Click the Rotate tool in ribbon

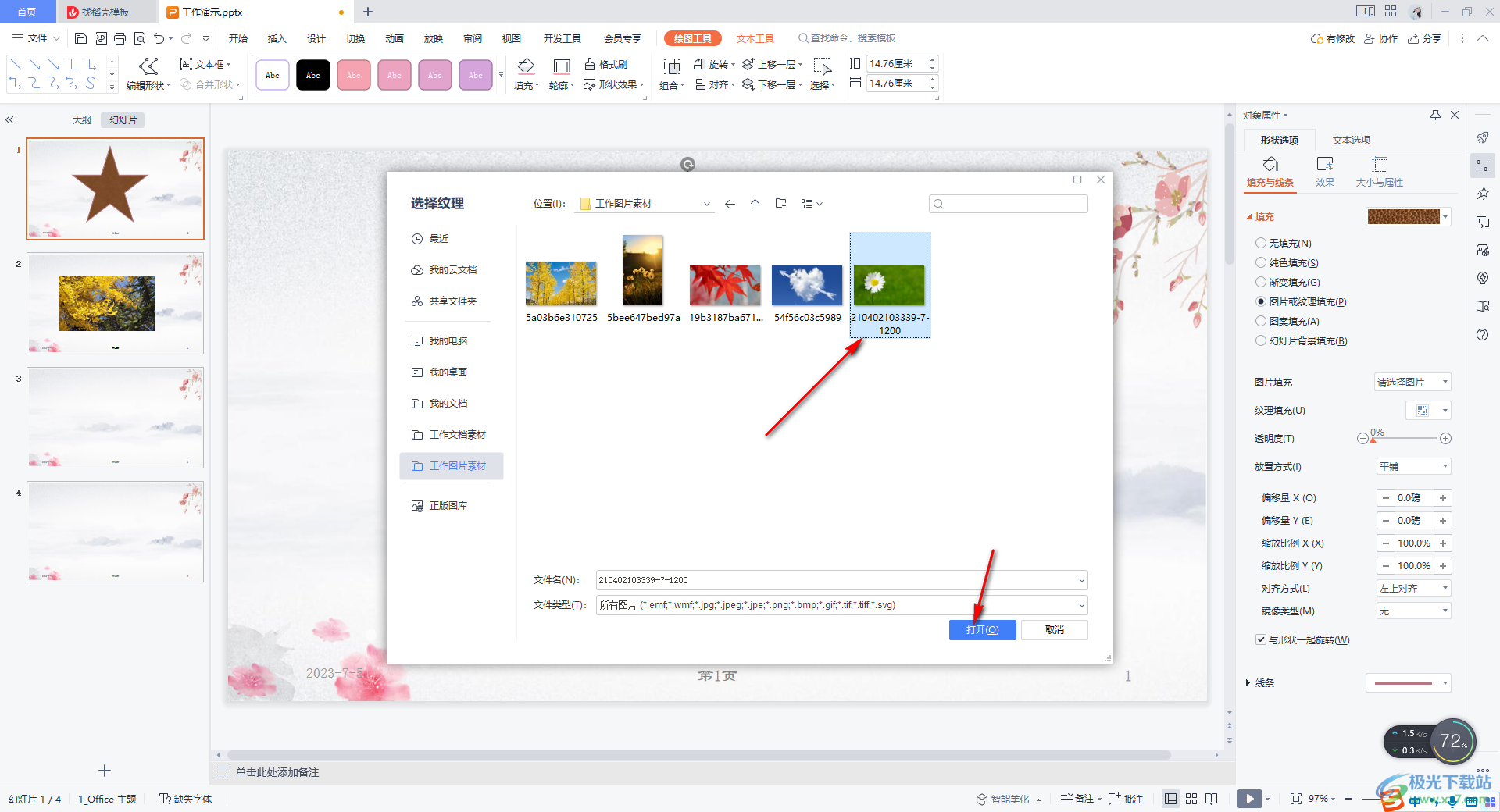pyautogui.click(x=714, y=64)
